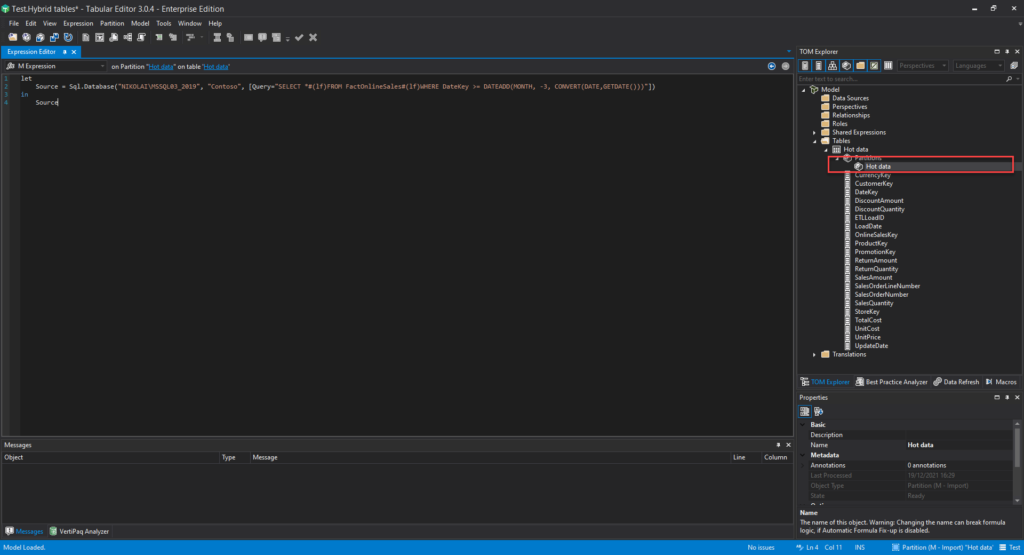Expand the Shared Expressions node
Screen dimensions: 1024x555
point(814,133)
